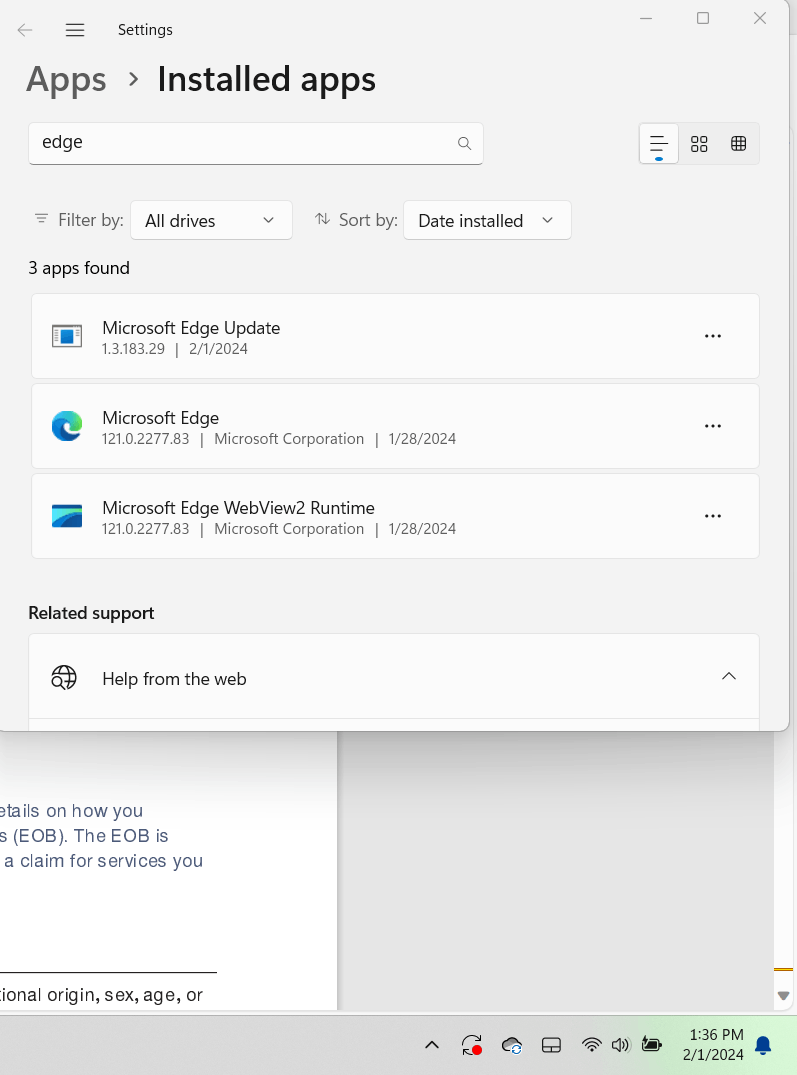Screen dimensions: 797x1075
Task: Open the Settings hamburger navigation menu
Action: (x=75, y=30)
